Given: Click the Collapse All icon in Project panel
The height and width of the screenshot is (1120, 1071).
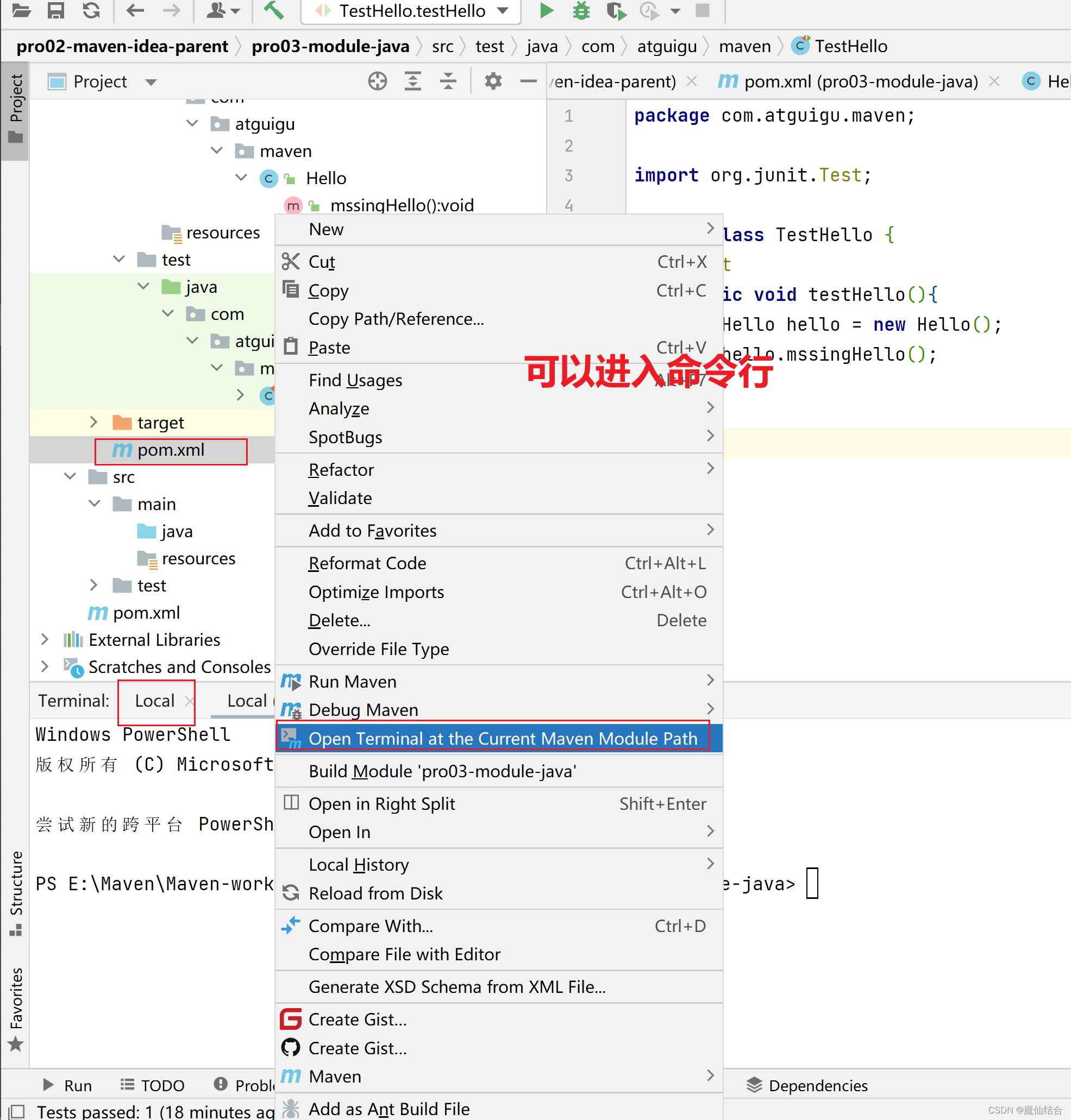Looking at the screenshot, I should point(448,81).
